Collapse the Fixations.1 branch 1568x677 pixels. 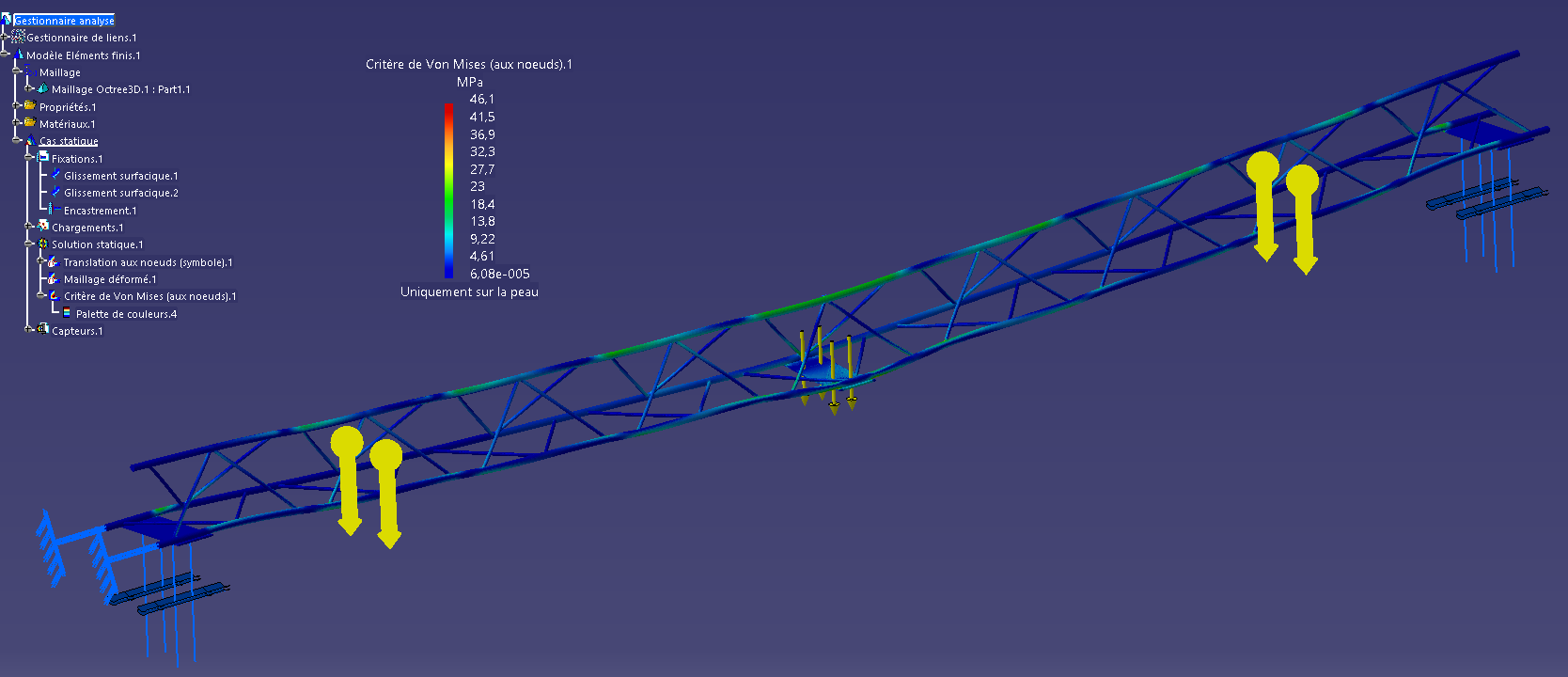[28, 159]
